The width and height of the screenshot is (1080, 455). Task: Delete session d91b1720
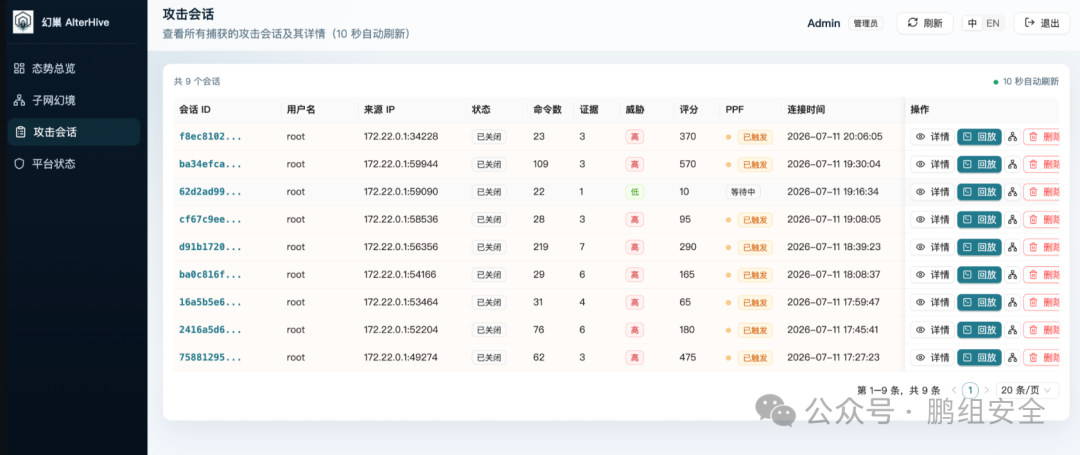click(1041, 247)
